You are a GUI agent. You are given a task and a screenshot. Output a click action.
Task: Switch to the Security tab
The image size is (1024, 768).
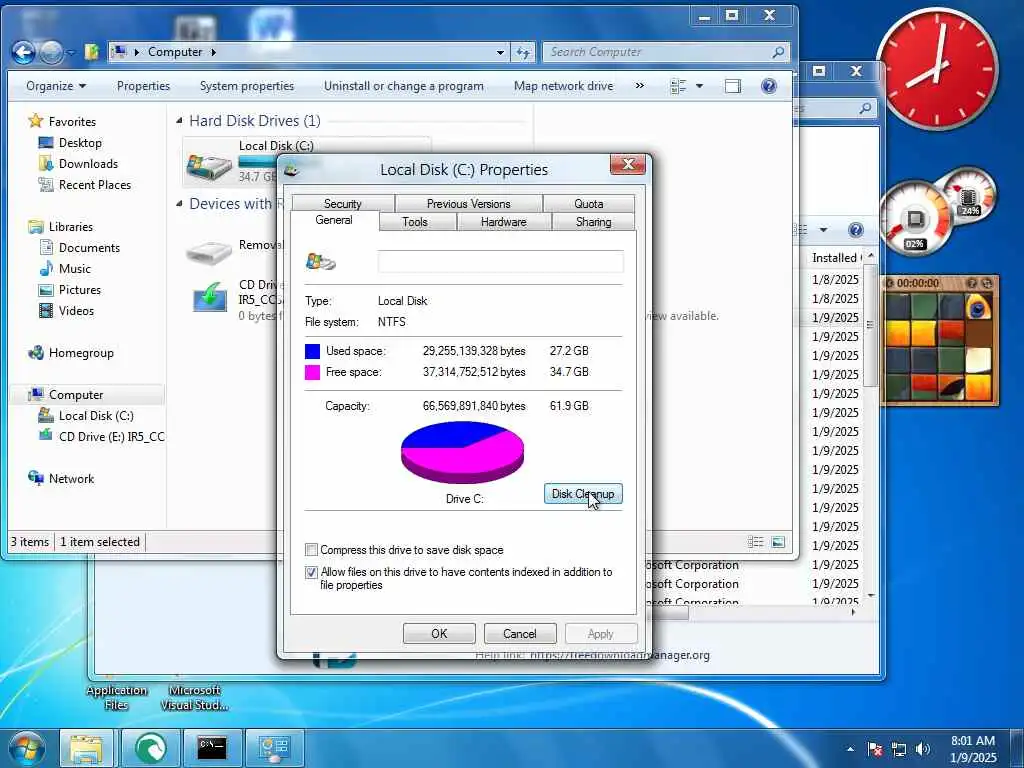click(x=343, y=203)
